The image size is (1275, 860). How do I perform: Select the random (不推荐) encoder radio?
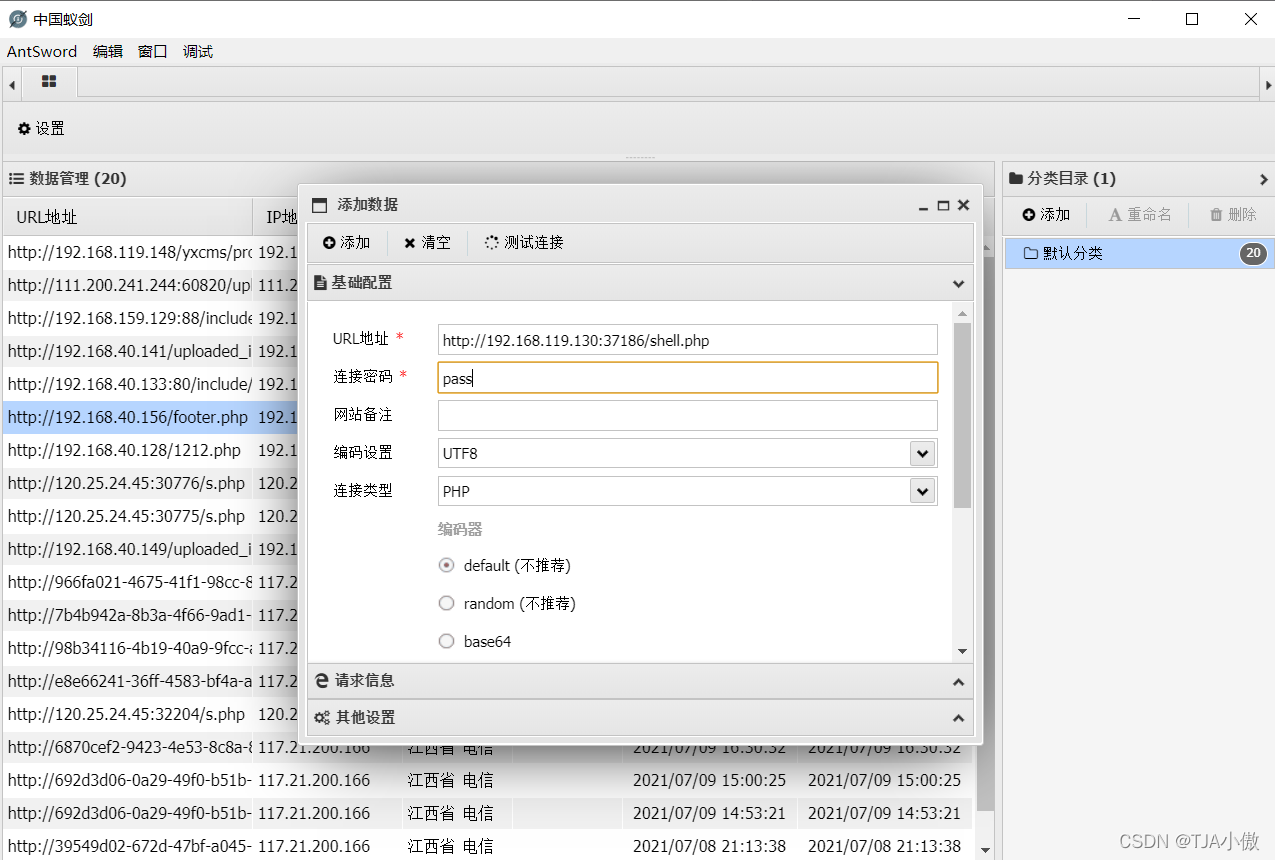click(447, 604)
